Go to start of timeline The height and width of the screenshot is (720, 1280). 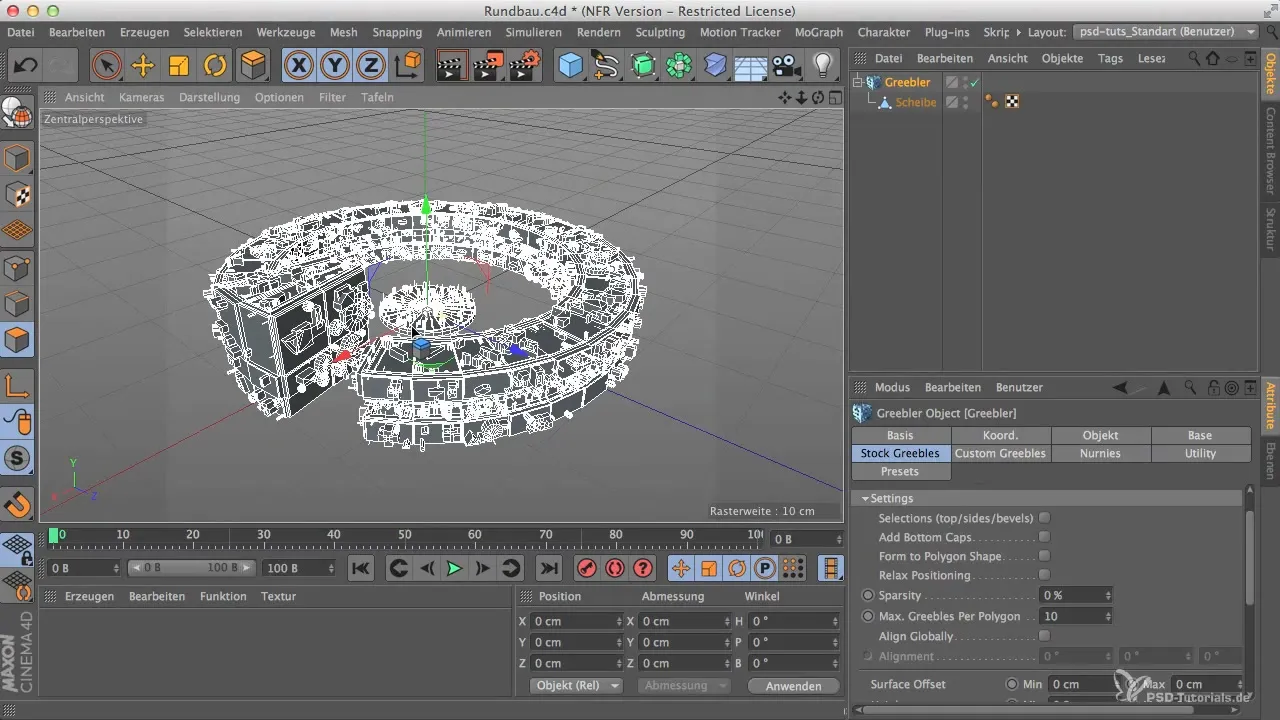pos(361,568)
